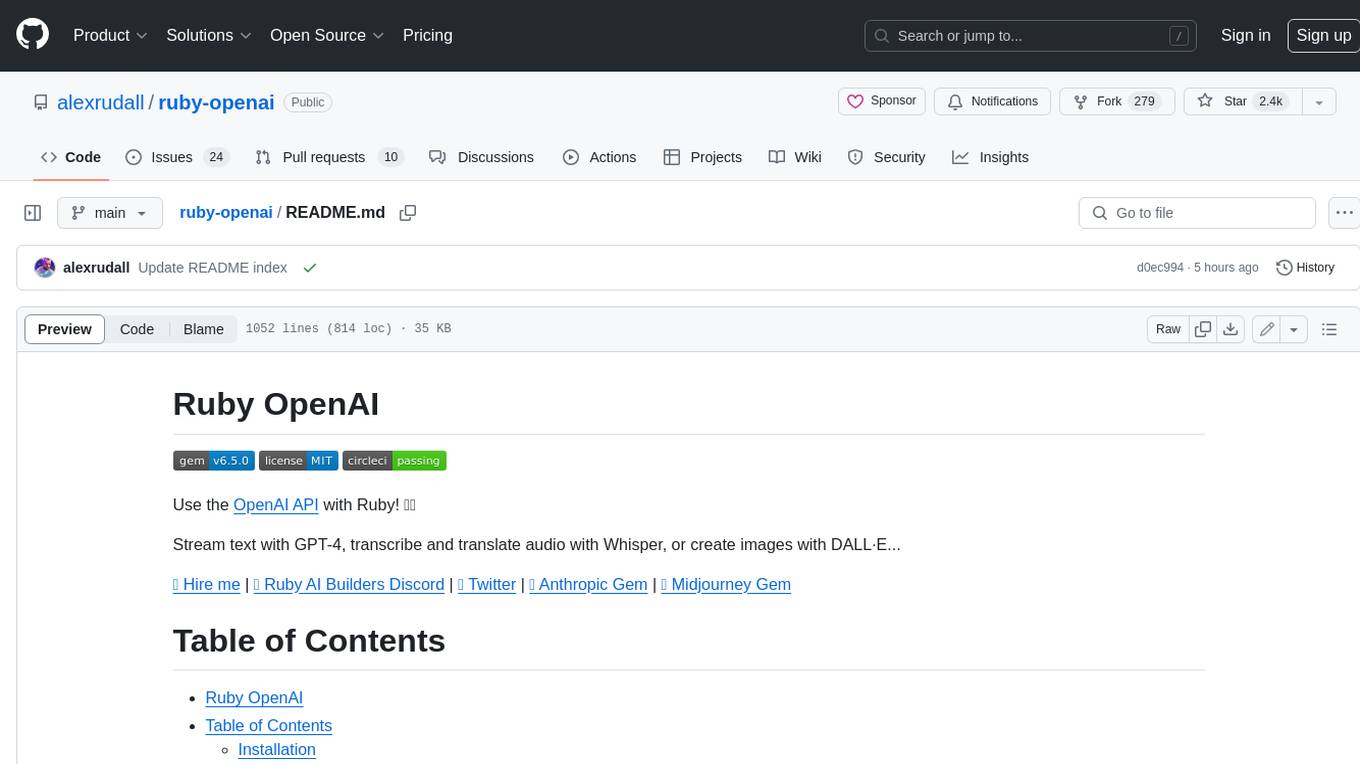The image size is (1360, 764).
Task: Open the Pull requests tab
Action: [x=328, y=157]
